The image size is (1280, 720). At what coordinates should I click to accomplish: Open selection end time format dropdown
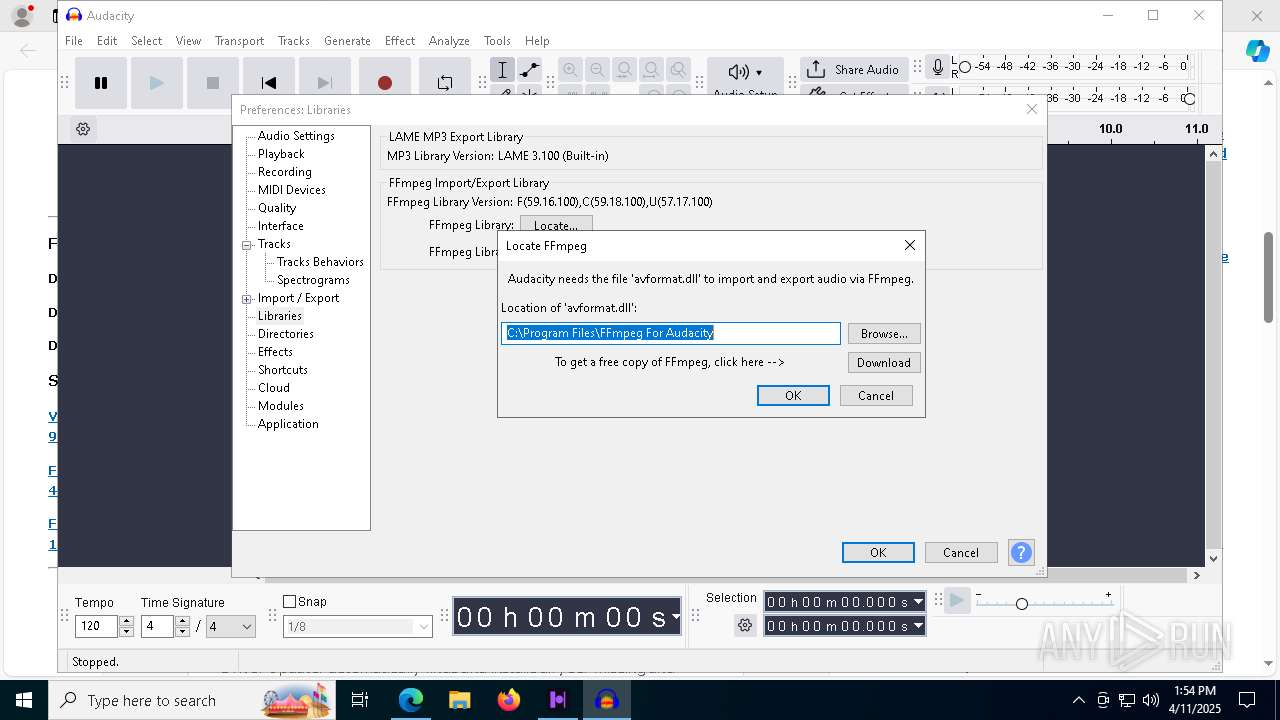tap(918, 626)
